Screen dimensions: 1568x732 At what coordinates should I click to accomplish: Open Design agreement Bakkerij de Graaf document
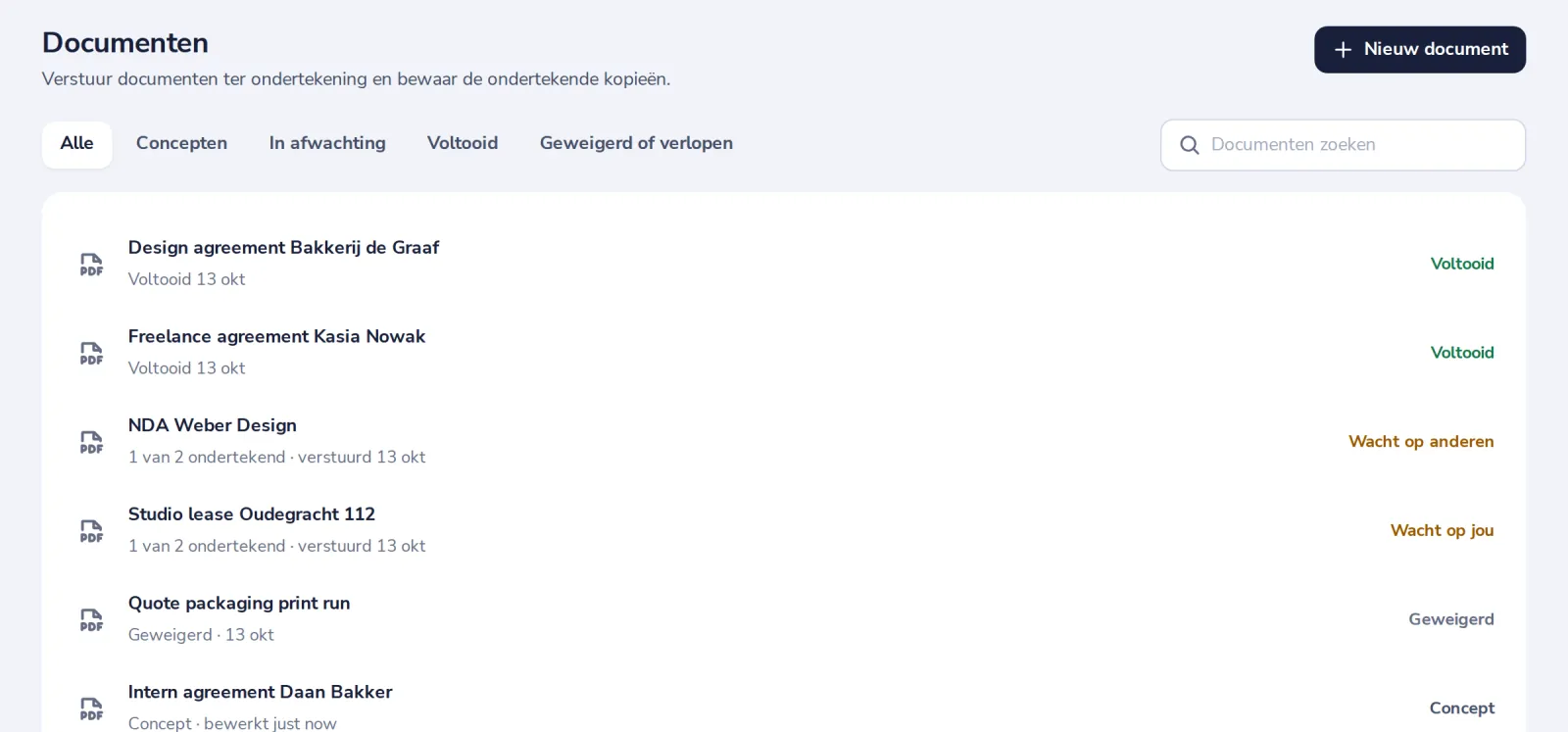(283, 248)
